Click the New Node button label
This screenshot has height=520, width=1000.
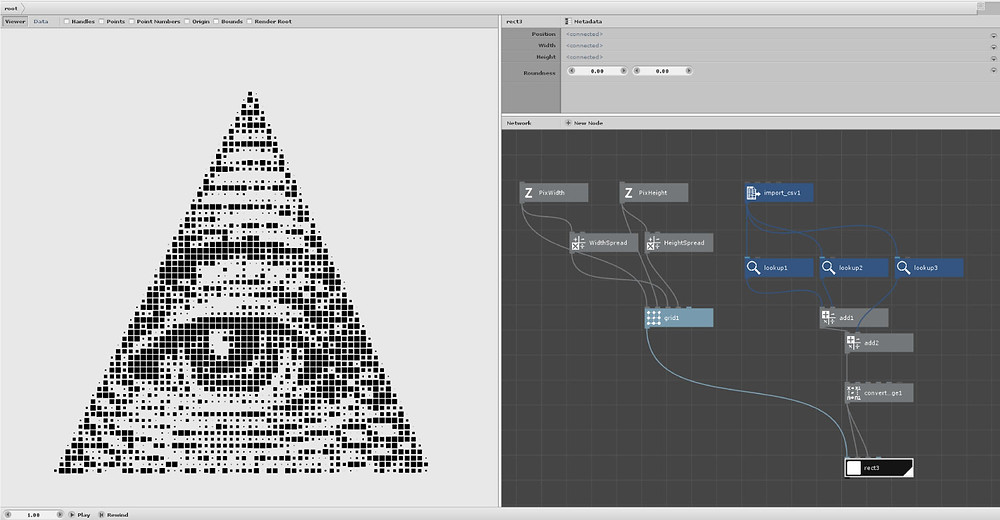click(588, 123)
